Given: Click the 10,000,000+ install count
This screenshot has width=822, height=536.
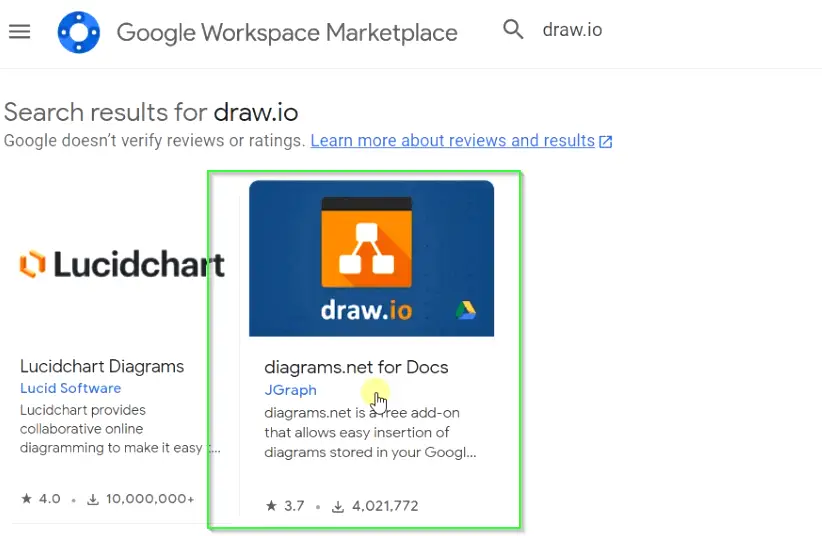Looking at the screenshot, I should point(150,499).
